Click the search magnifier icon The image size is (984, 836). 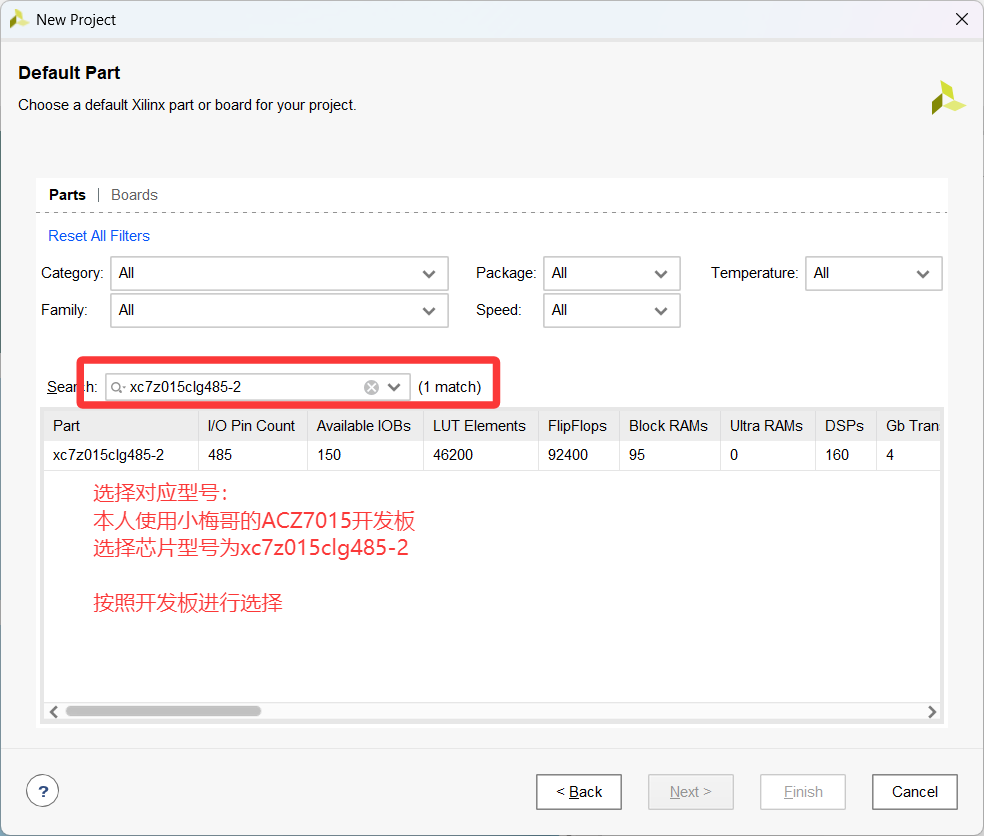[x=117, y=387]
